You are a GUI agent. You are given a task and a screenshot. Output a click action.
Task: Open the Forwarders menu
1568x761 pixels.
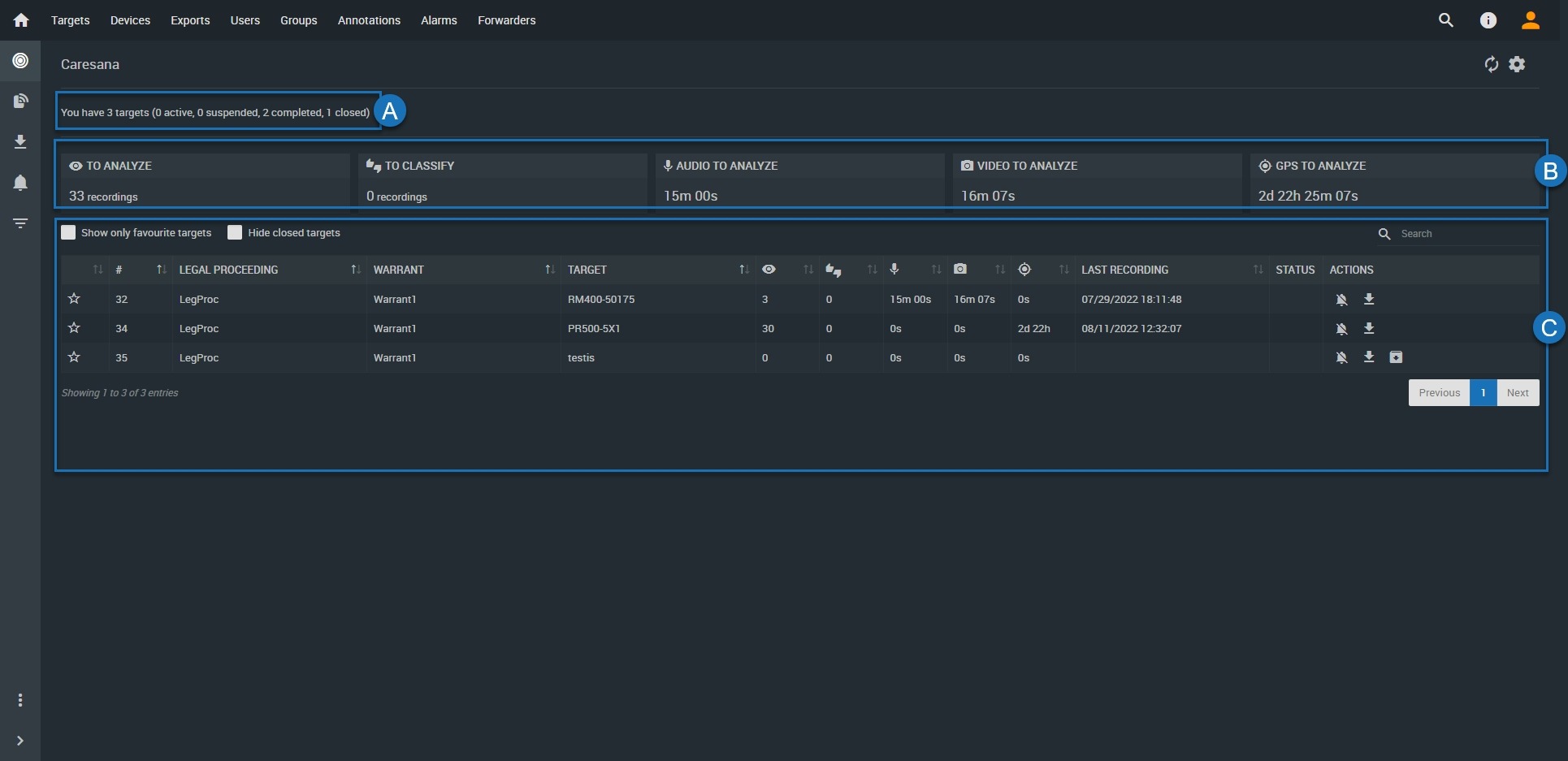(507, 20)
